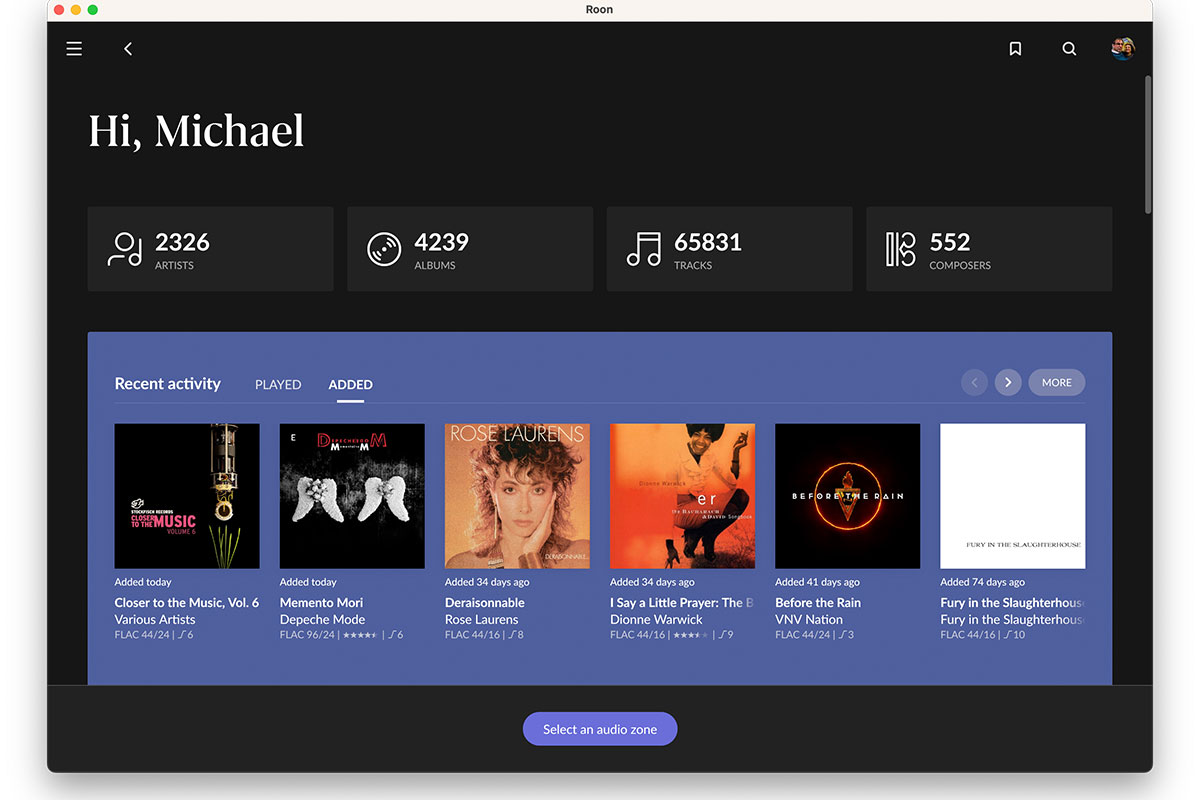Click Memento Mori star rating
This screenshot has height=800, width=1200.
[360, 635]
